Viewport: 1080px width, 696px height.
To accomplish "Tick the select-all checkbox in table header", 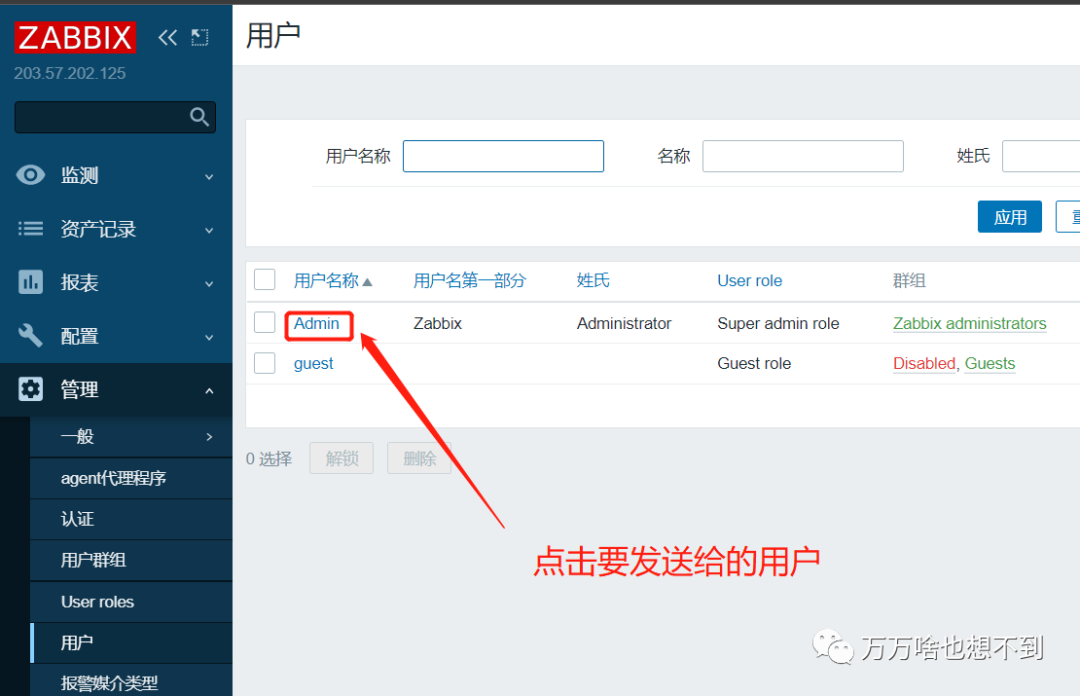I will coord(264,280).
